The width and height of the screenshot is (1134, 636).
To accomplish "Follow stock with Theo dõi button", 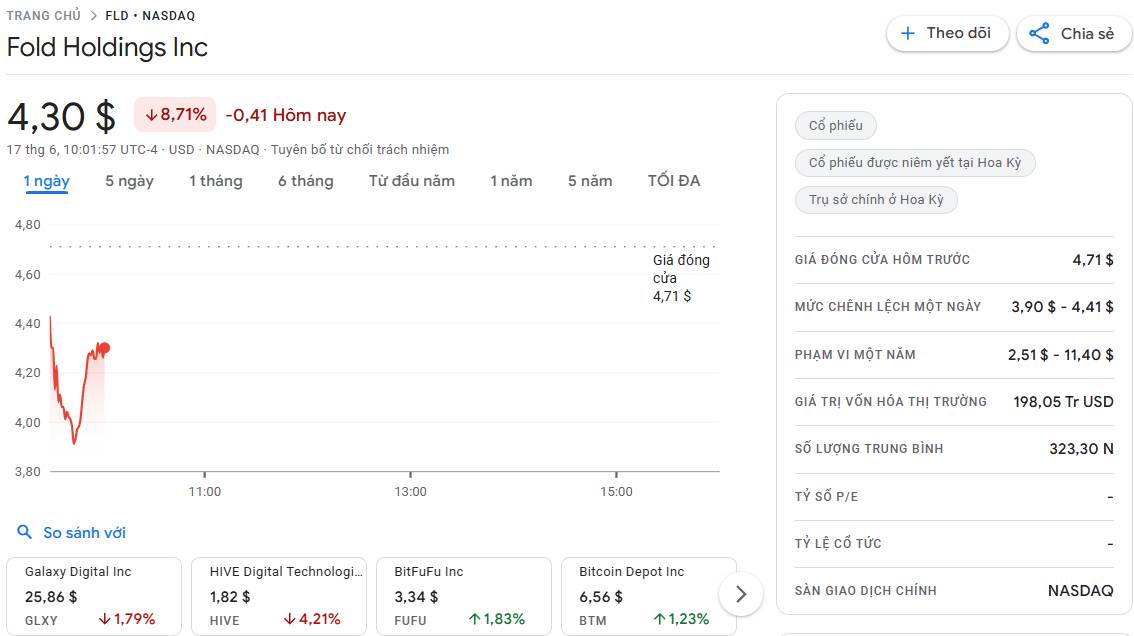I will [947, 33].
